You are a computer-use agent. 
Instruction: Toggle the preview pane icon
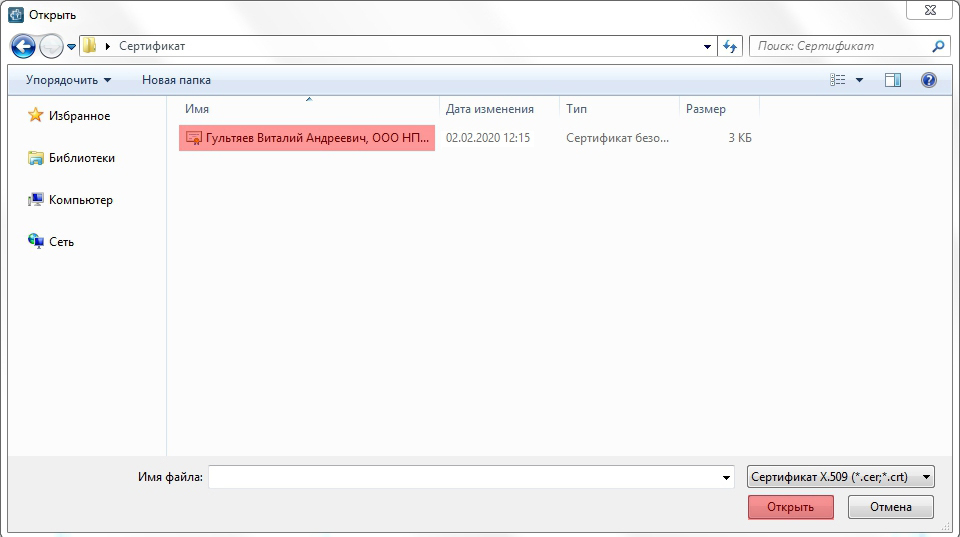tap(893, 80)
